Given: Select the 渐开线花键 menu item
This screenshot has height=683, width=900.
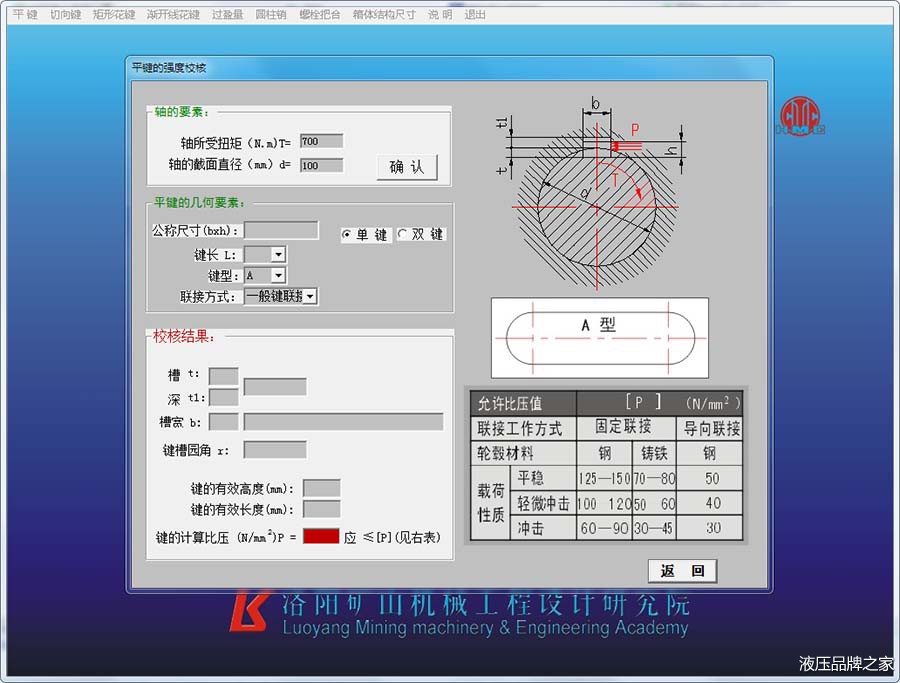Looking at the screenshot, I should [x=172, y=15].
